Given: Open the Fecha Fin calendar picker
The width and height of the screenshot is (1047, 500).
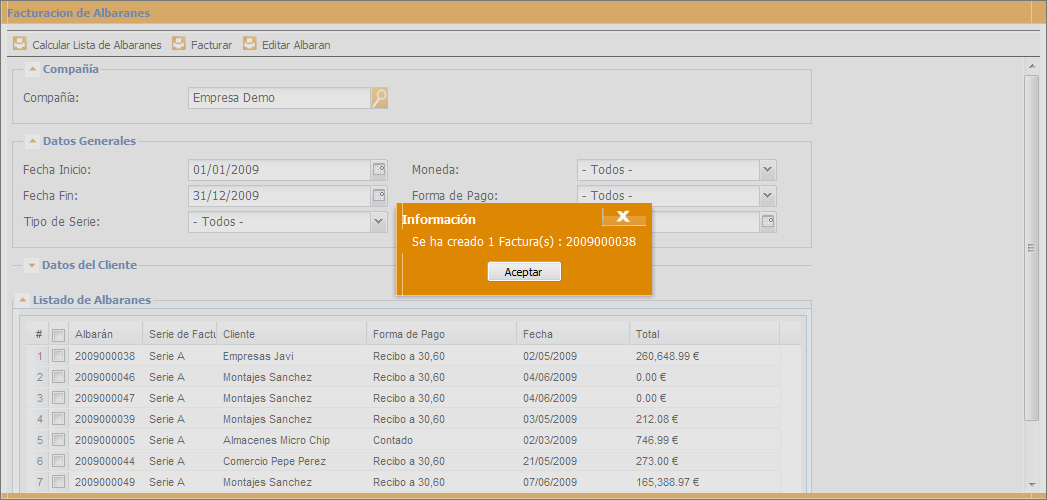Looking at the screenshot, I should point(379,196).
